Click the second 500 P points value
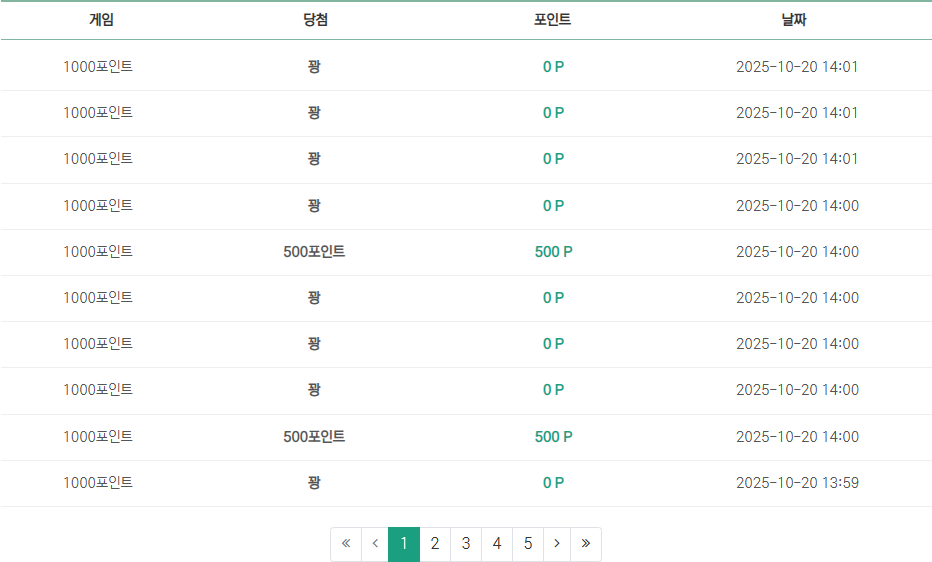The image size is (932, 562). pos(553,437)
